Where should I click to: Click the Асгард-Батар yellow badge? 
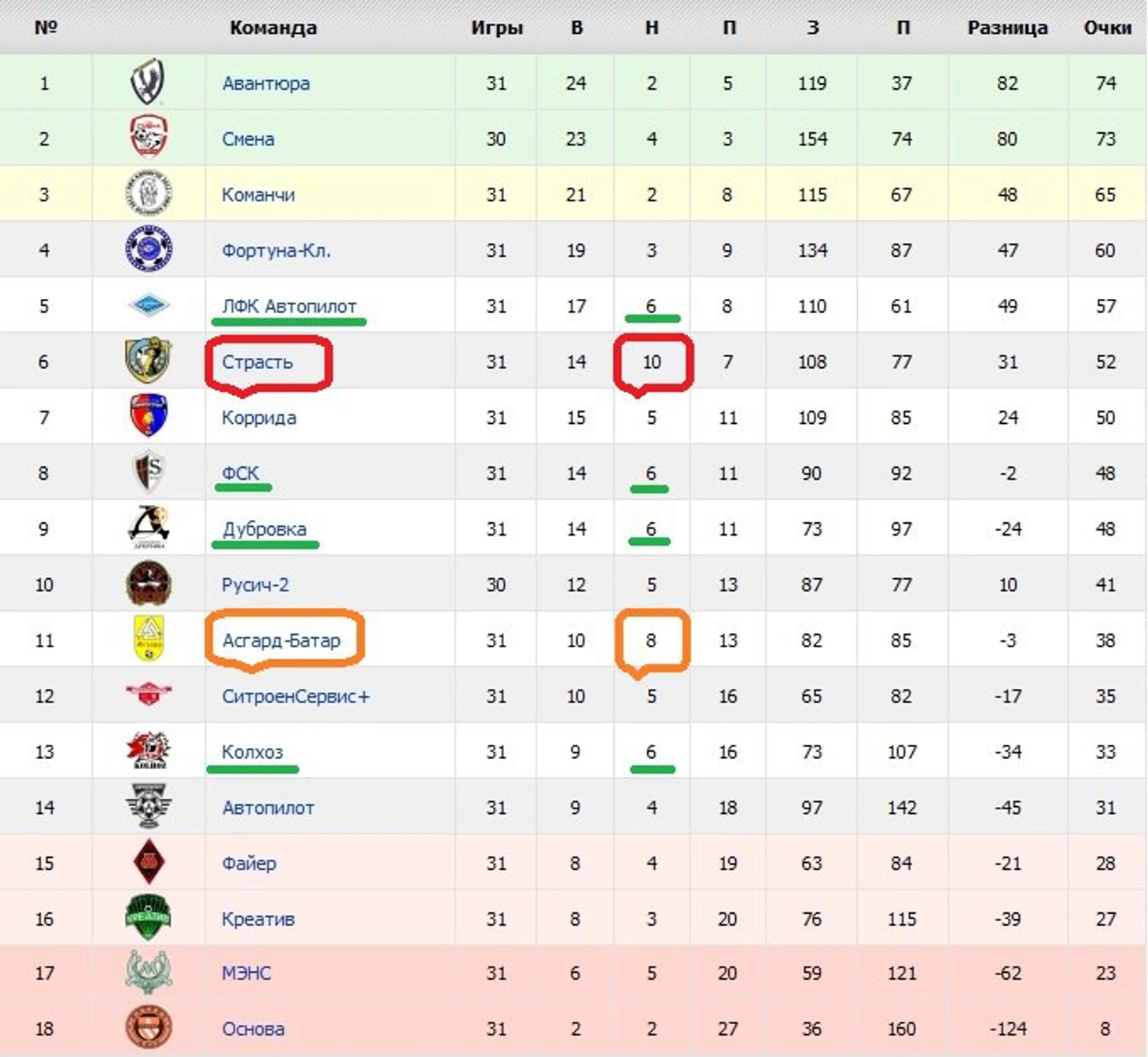pyautogui.click(x=149, y=639)
